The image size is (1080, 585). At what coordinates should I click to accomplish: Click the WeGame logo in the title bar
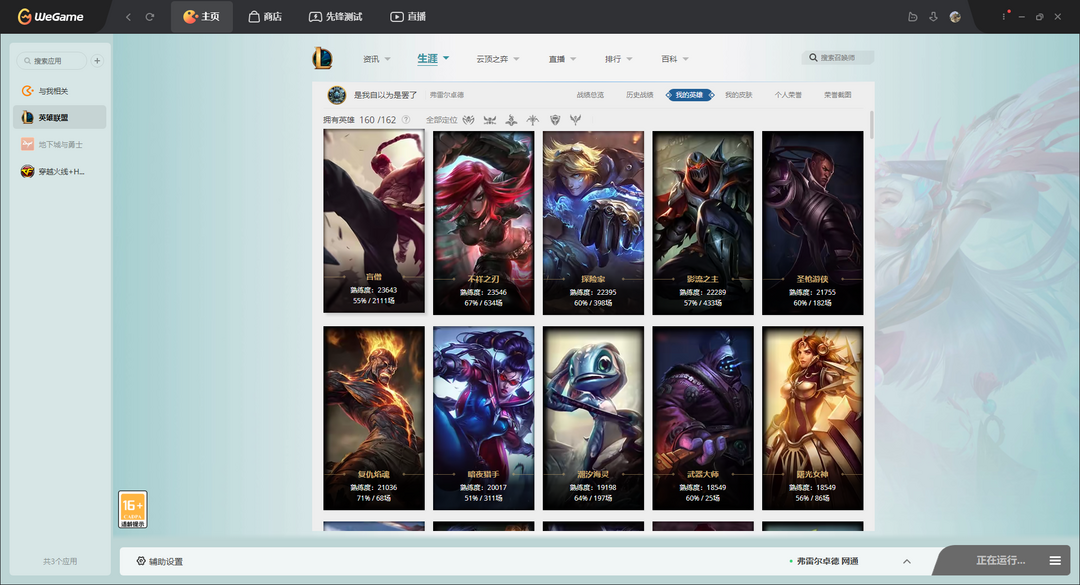(x=50, y=17)
